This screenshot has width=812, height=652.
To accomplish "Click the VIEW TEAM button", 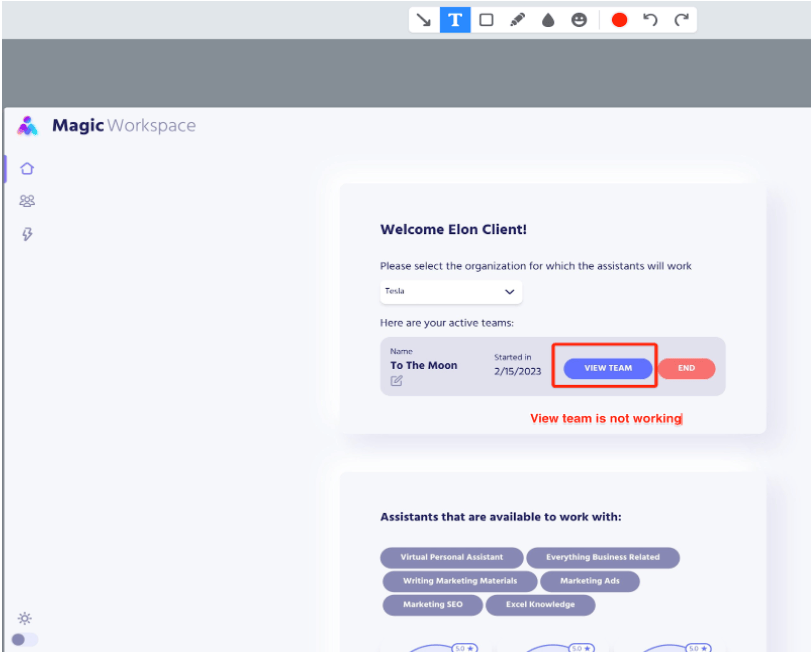I will [608, 368].
